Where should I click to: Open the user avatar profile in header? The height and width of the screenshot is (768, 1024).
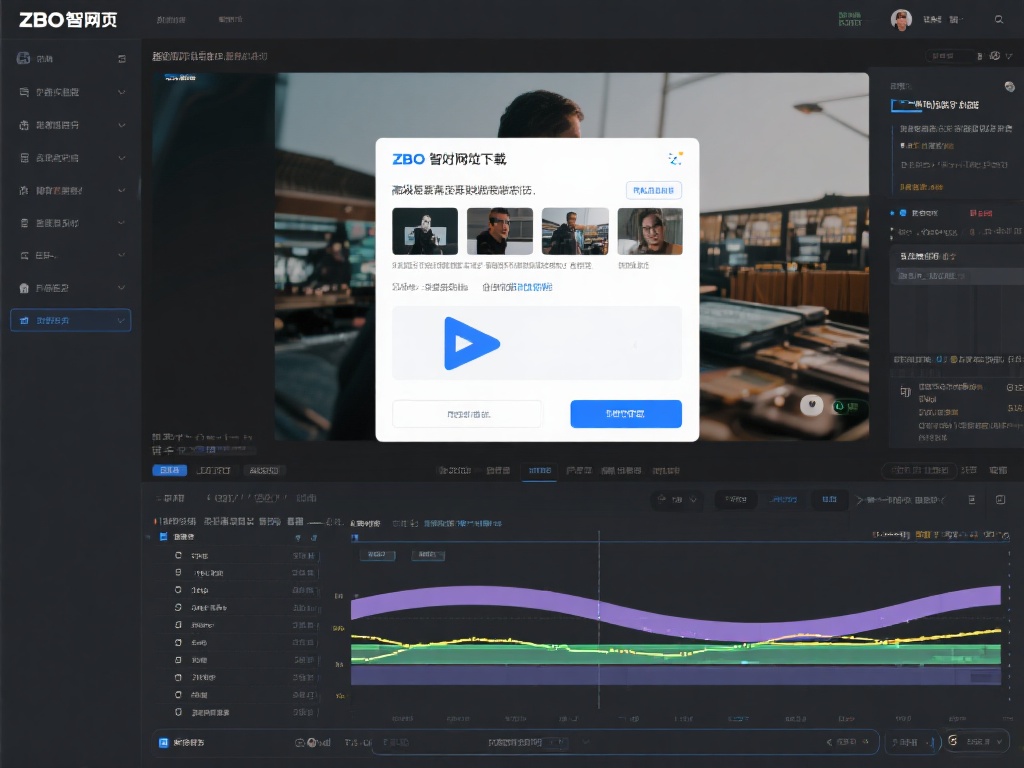[901, 20]
